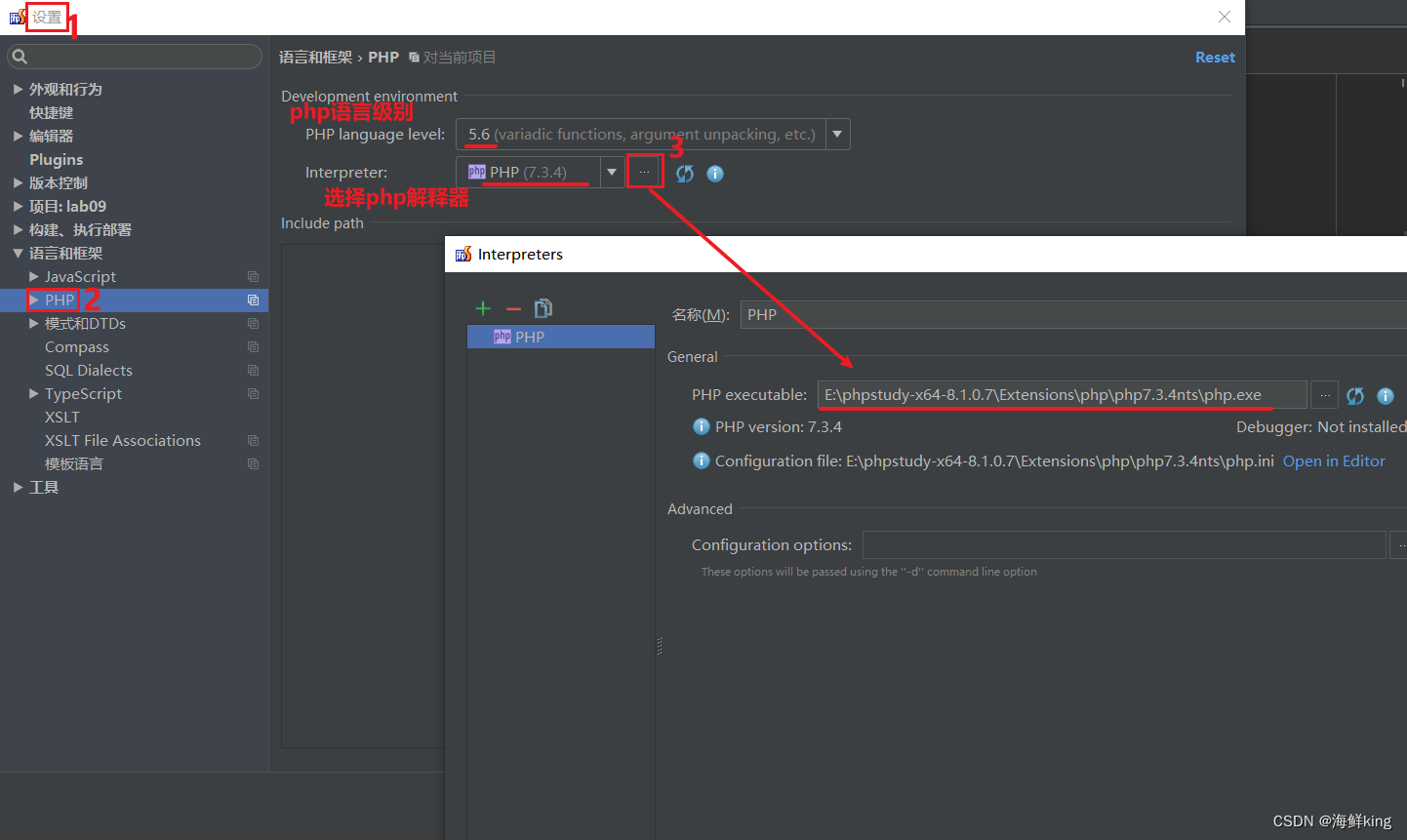Collapse the 语言和框架 settings group
The width and height of the screenshot is (1407, 840).
[18, 253]
